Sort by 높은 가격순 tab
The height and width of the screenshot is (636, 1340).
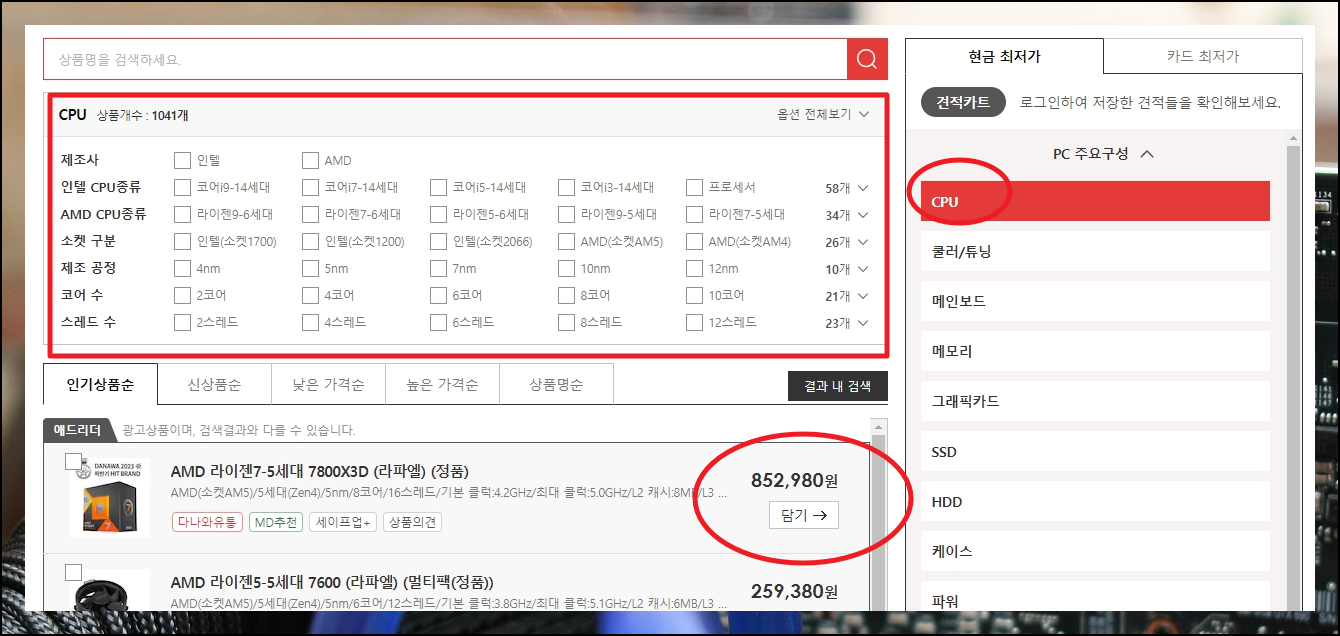point(442,384)
